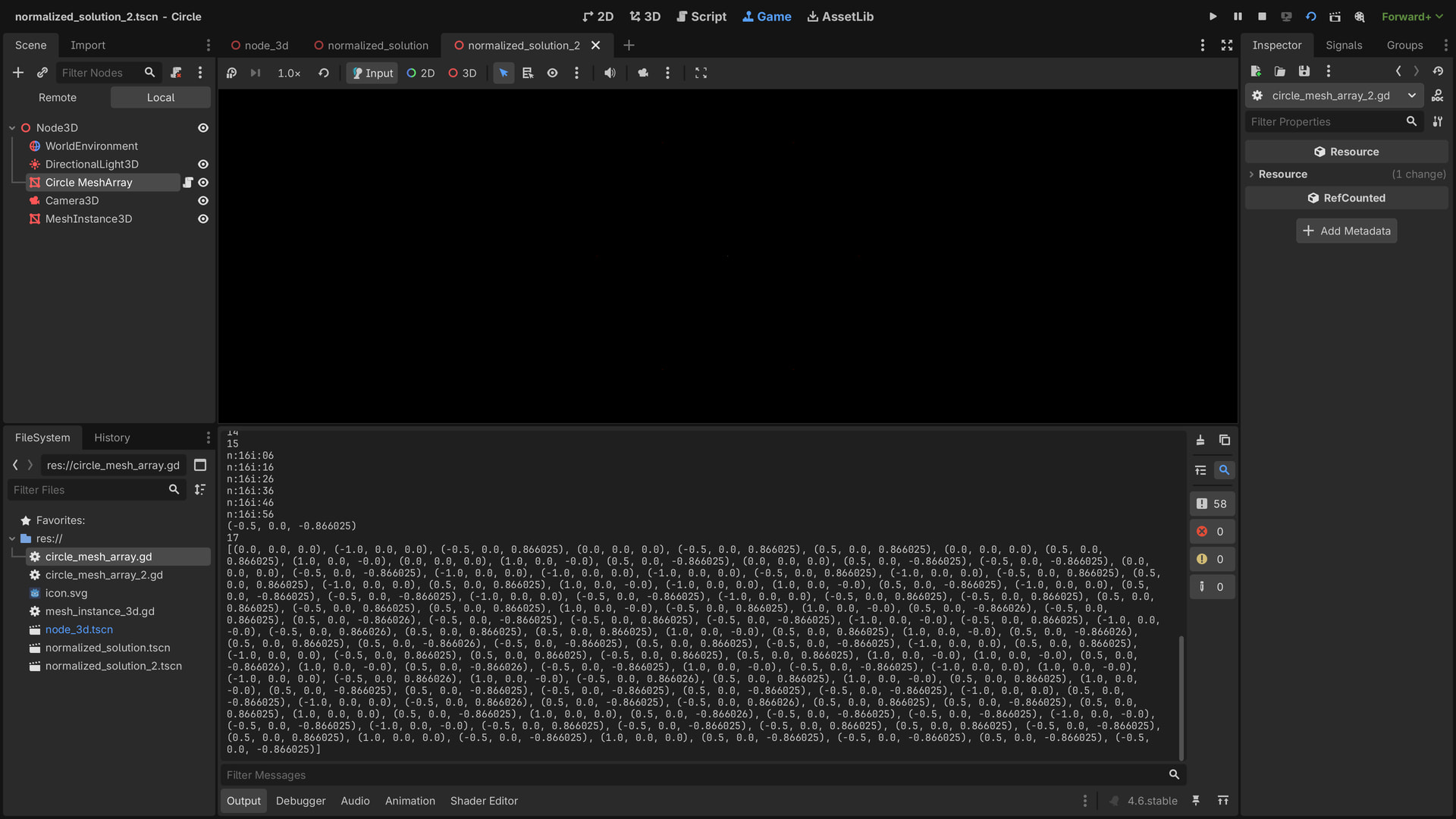Switch to the Script workspace
The width and height of the screenshot is (1456, 819).
[701, 17]
